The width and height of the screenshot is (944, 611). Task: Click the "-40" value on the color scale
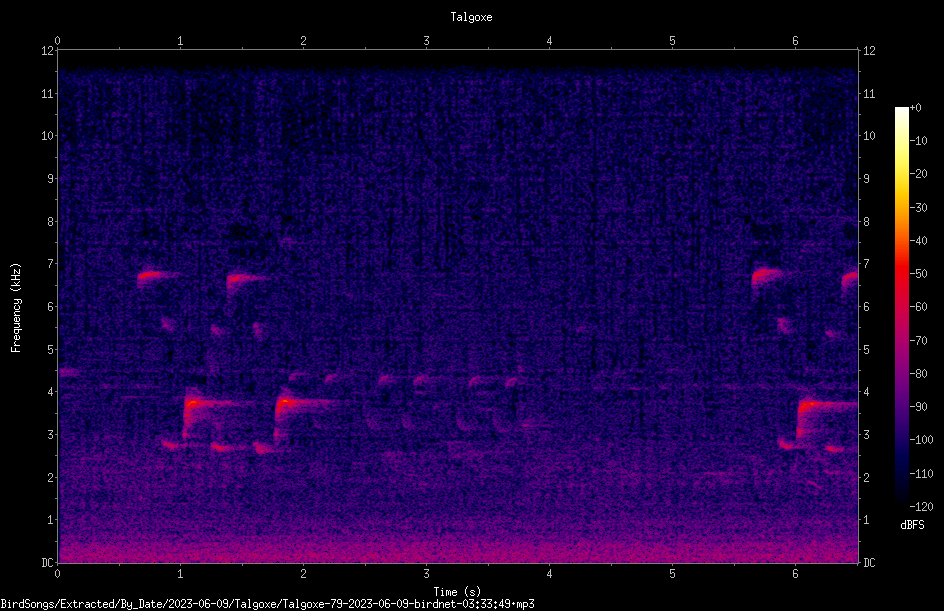tap(918, 241)
